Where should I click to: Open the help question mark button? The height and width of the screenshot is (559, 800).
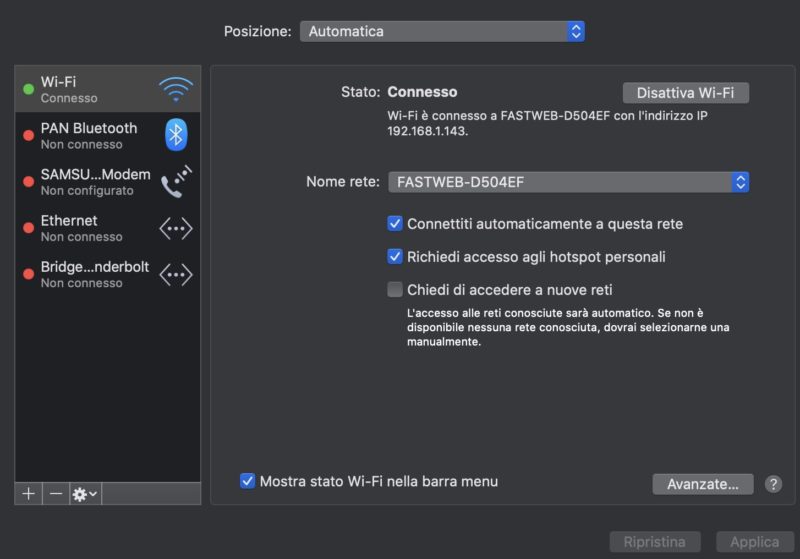[x=773, y=484]
